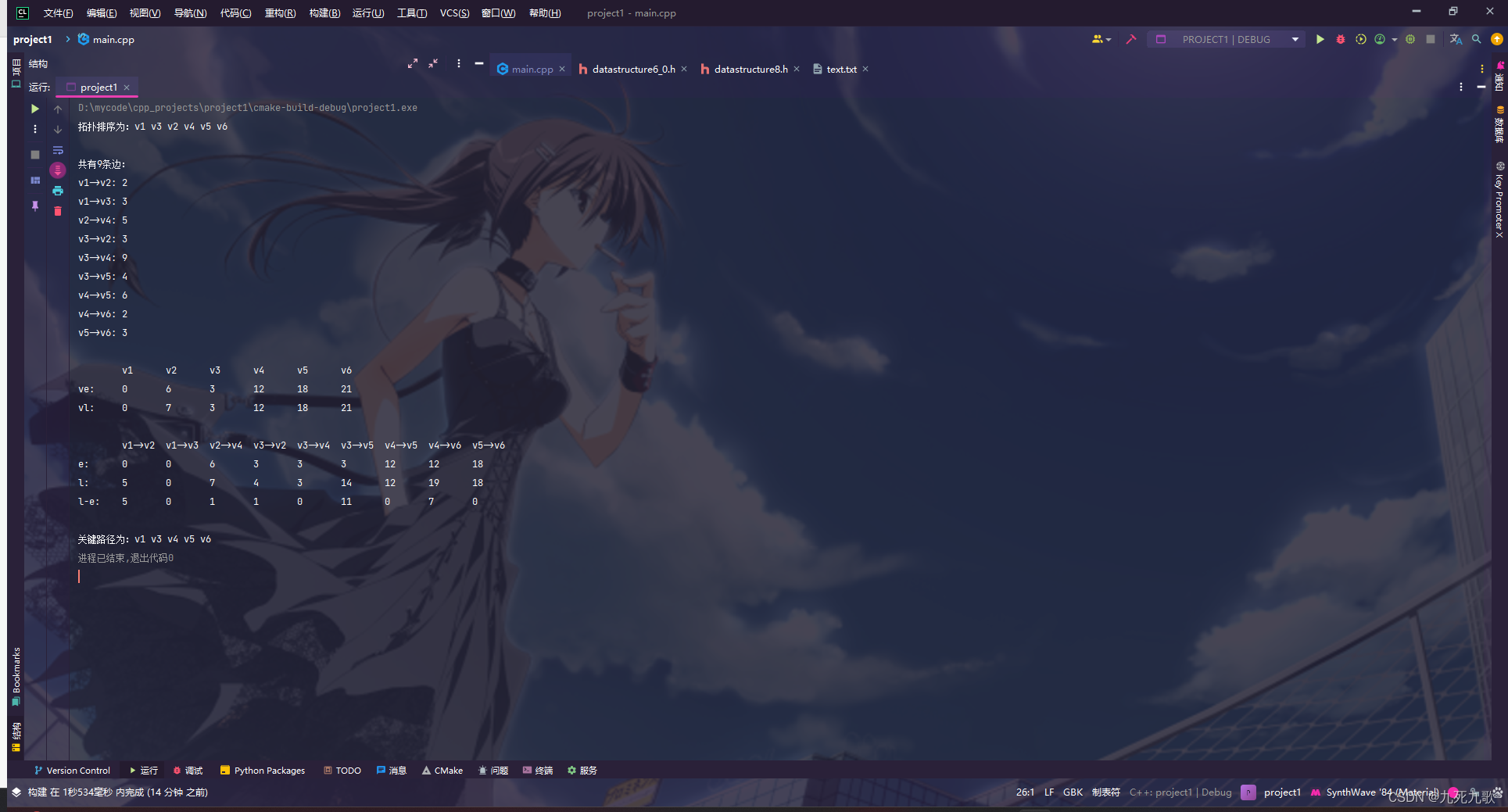This screenshot has width=1508, height=812.
Task: Open the Code With Me people dropdown
Action: 1101,39
